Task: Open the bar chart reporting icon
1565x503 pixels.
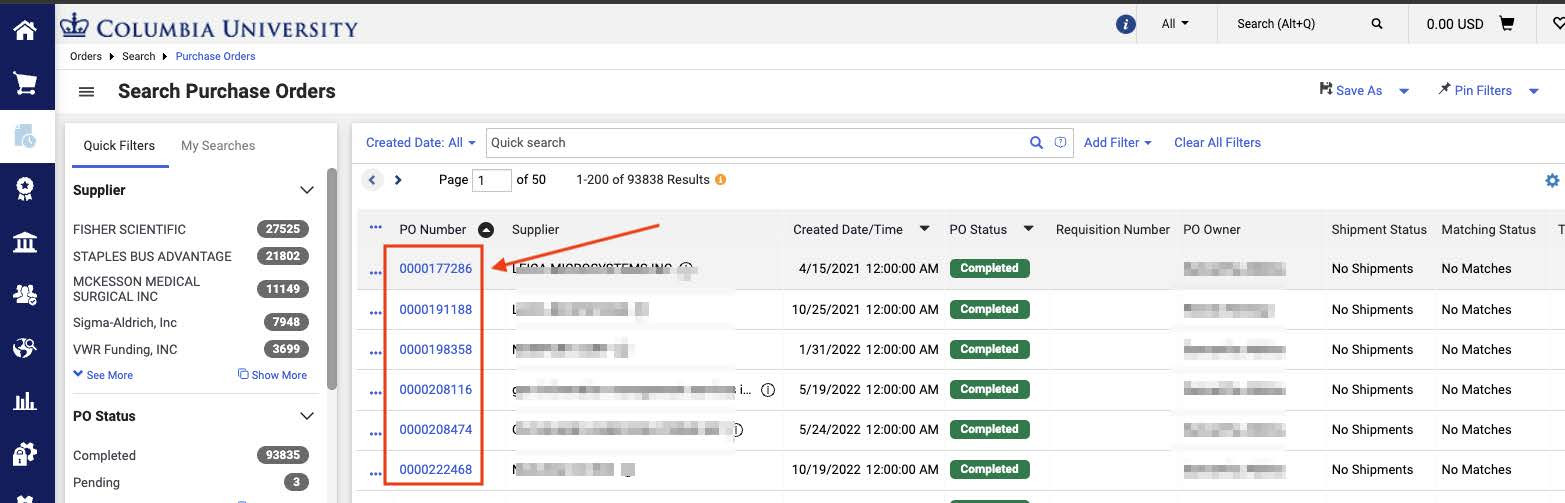Action: pos(25,402)
